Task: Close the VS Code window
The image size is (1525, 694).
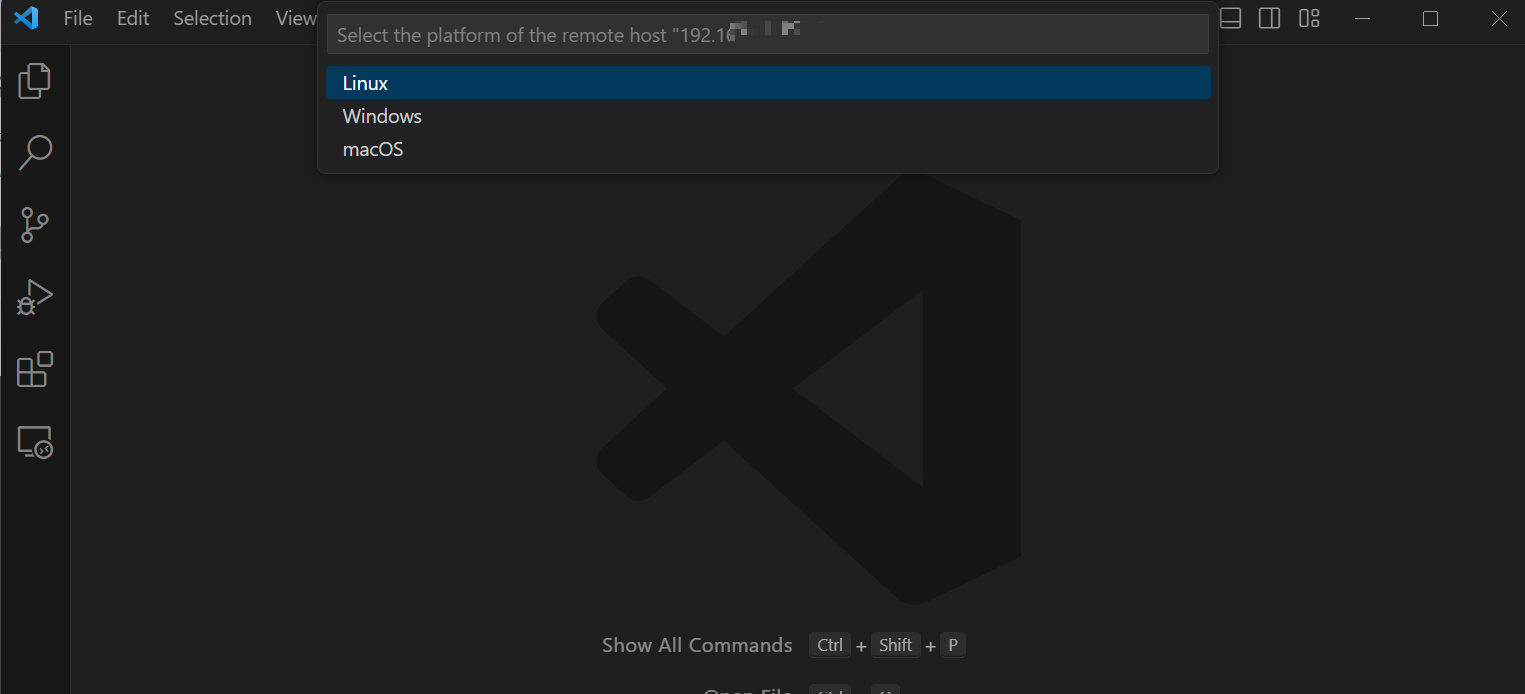Action: coord(1499,18)
